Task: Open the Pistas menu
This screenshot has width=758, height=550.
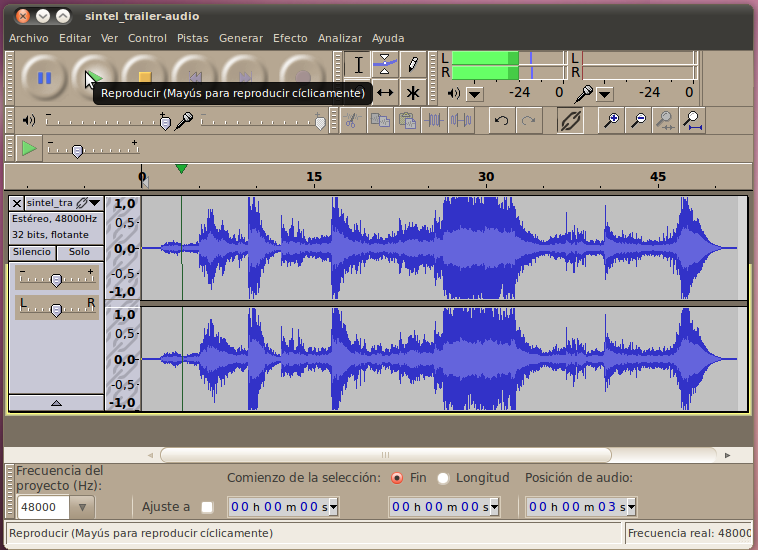Action: [x=192, y=38]
